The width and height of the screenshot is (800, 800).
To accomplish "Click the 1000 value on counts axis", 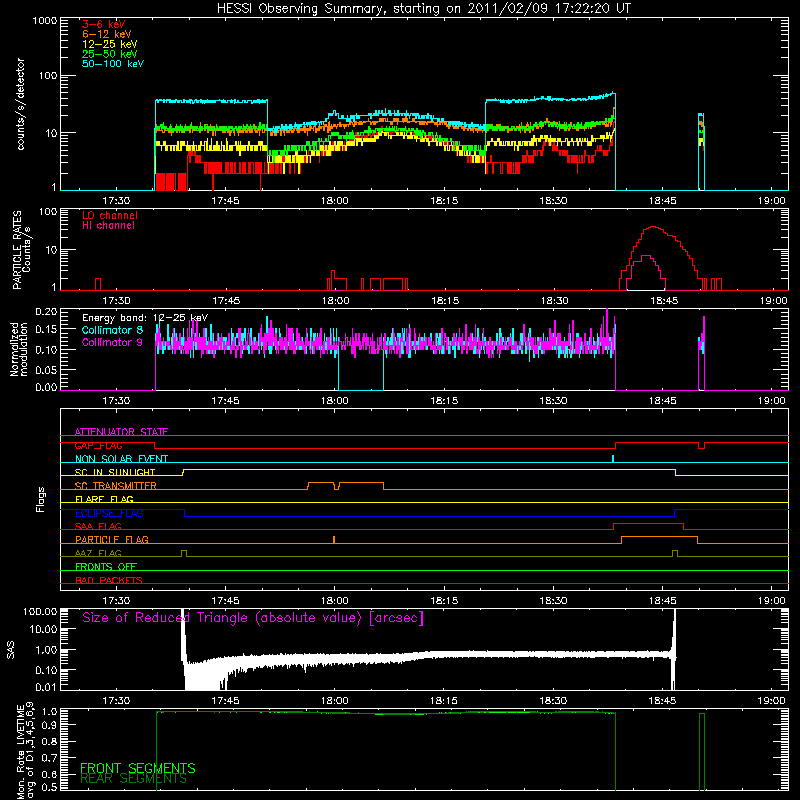I will tap(45, 21).
